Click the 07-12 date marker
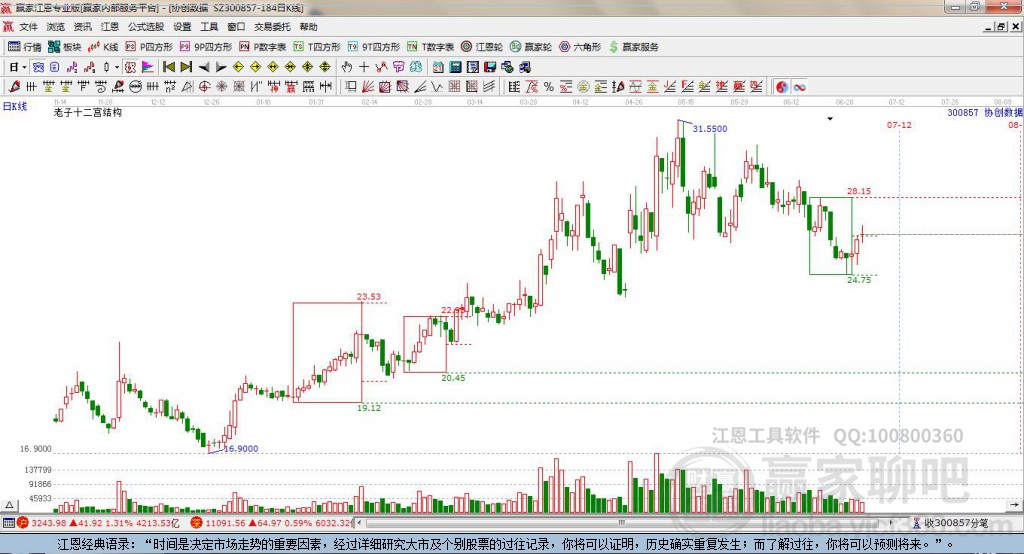Image resolution: width=1024 pixels, height=554 pixels. (899, 125)
